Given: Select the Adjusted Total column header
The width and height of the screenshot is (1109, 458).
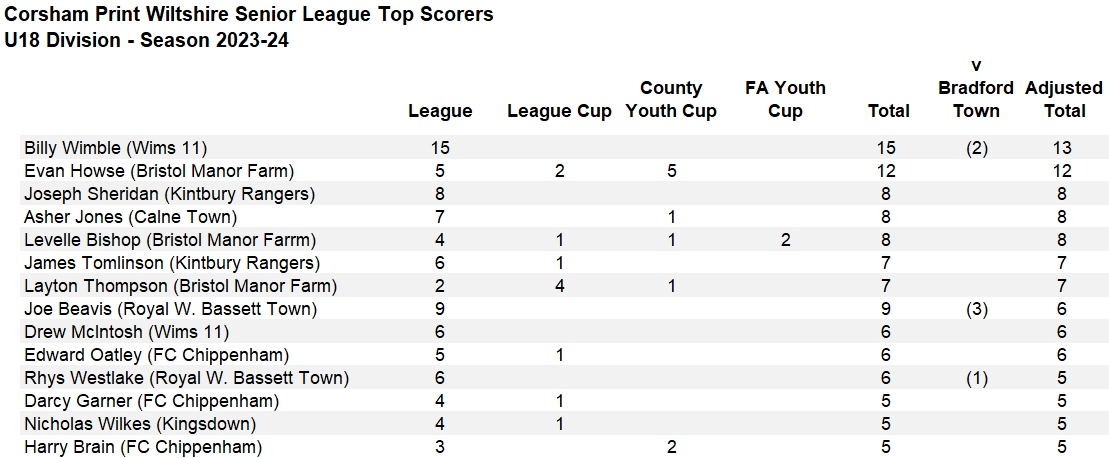Looking at the screenshot, I should (1063, 100).
